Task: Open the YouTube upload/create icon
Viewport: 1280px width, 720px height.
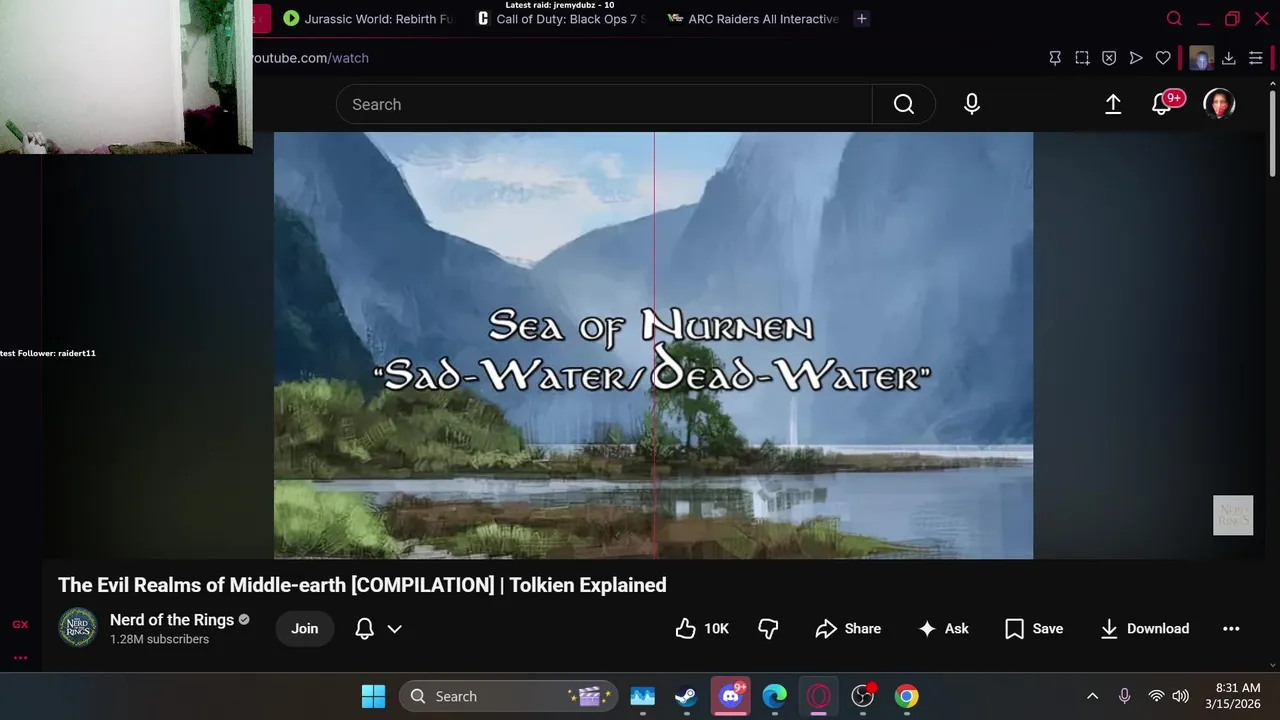Action: [1113, 104]
